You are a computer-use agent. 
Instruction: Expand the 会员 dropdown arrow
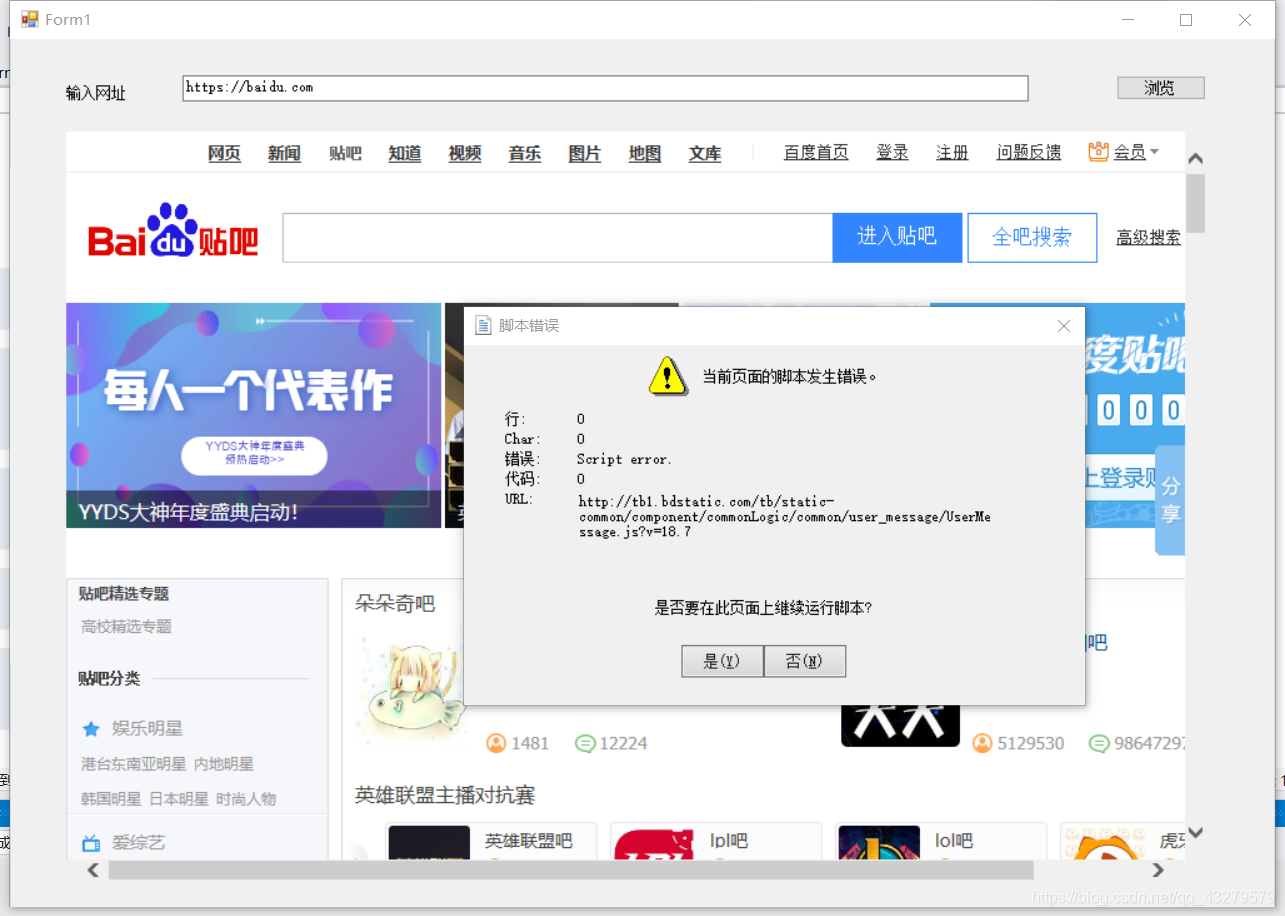click(x=1154, y=152)
